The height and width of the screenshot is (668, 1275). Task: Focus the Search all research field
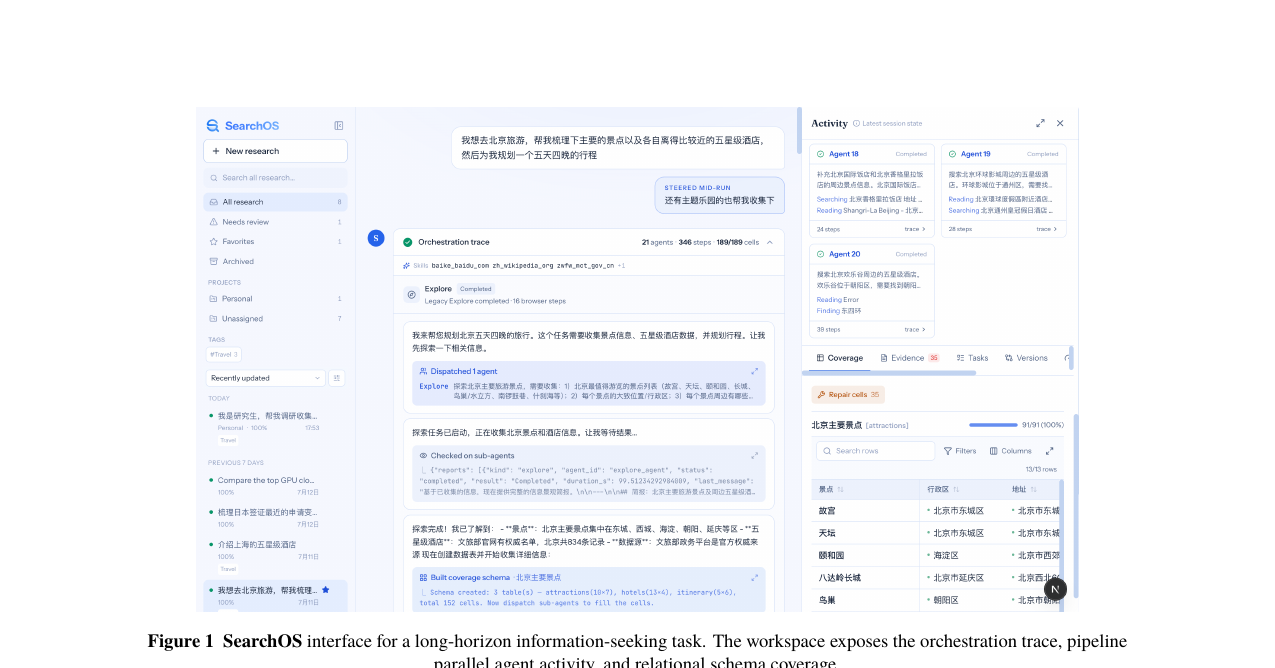point(275,178)
